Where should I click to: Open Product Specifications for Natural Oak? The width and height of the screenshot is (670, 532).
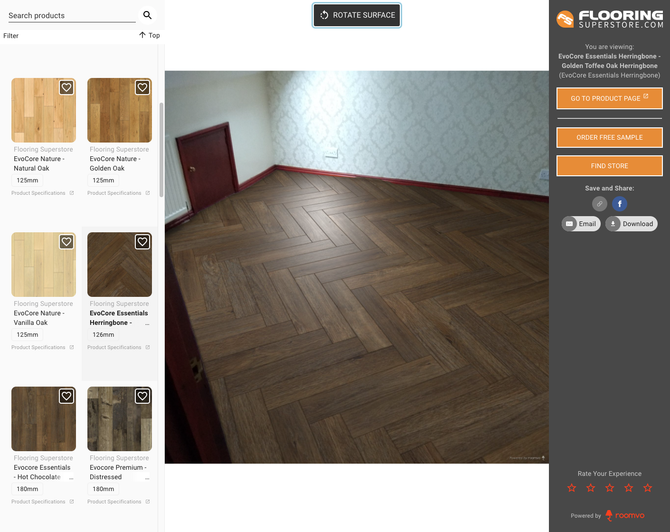(42, 193)
